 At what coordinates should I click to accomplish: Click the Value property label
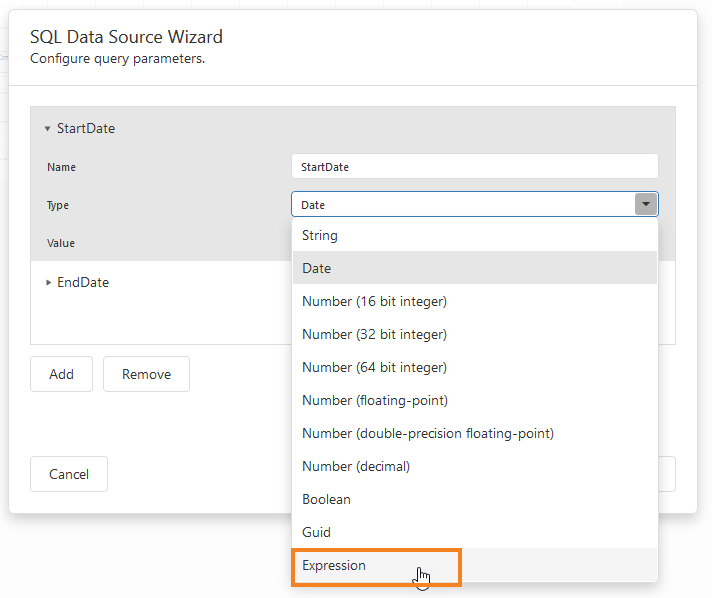coord(61,243)
